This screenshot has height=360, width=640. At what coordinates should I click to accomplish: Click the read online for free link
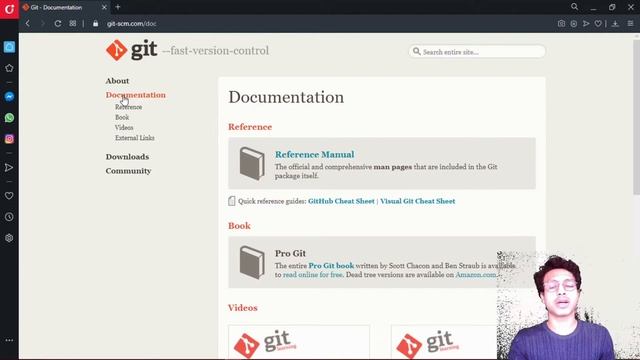click(313, 275)
